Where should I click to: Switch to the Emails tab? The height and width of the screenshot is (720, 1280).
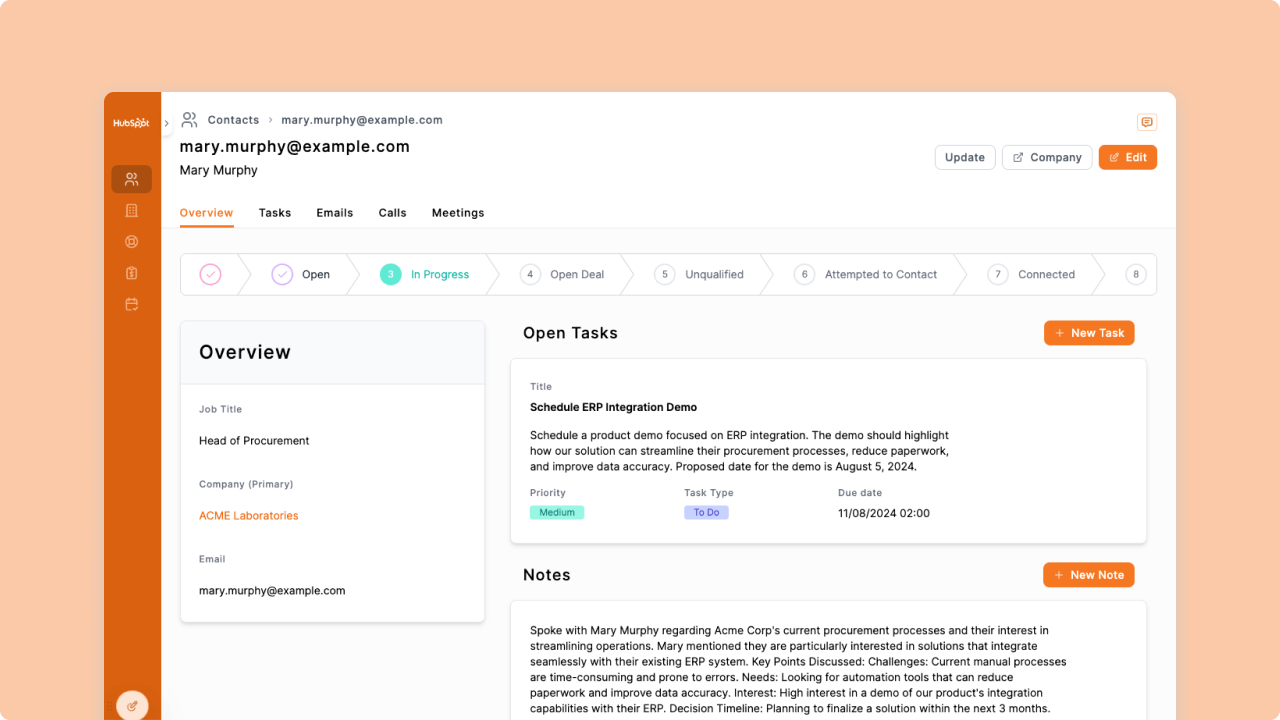[x=334, y=212]
